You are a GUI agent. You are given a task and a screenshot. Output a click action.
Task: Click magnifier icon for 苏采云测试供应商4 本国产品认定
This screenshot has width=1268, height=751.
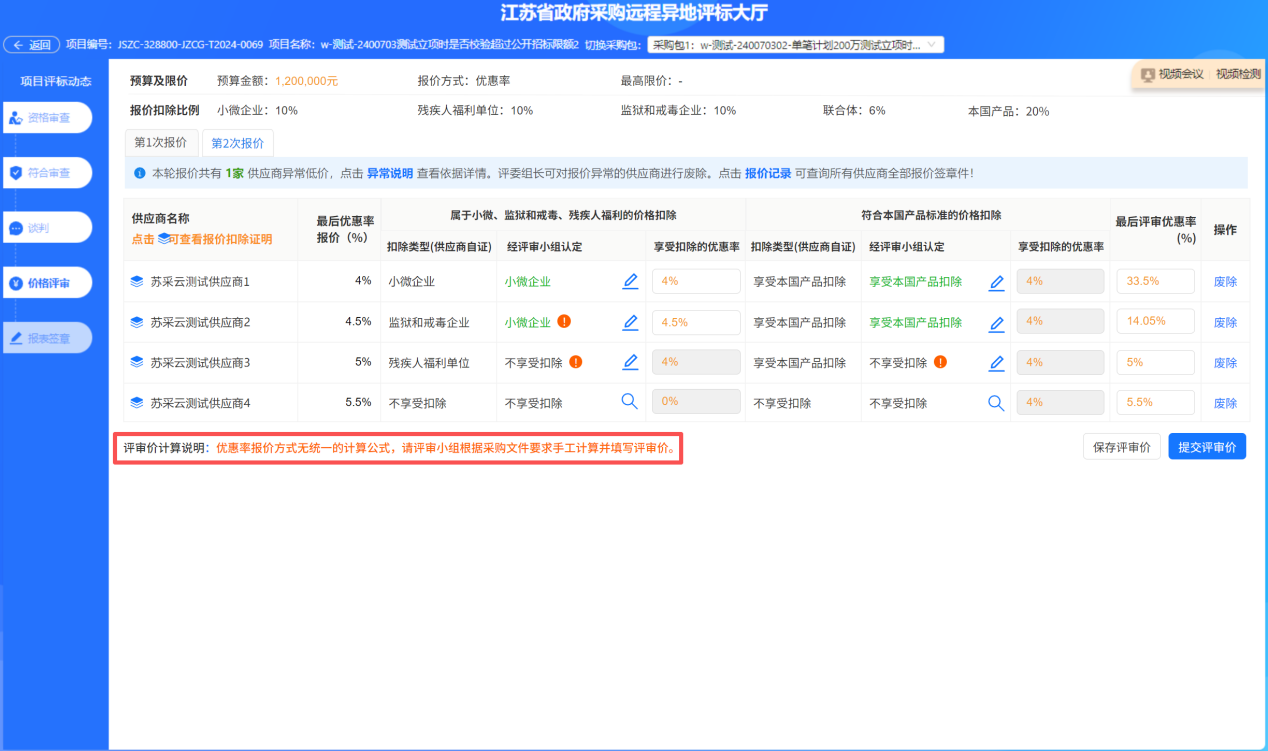[996, 402]
